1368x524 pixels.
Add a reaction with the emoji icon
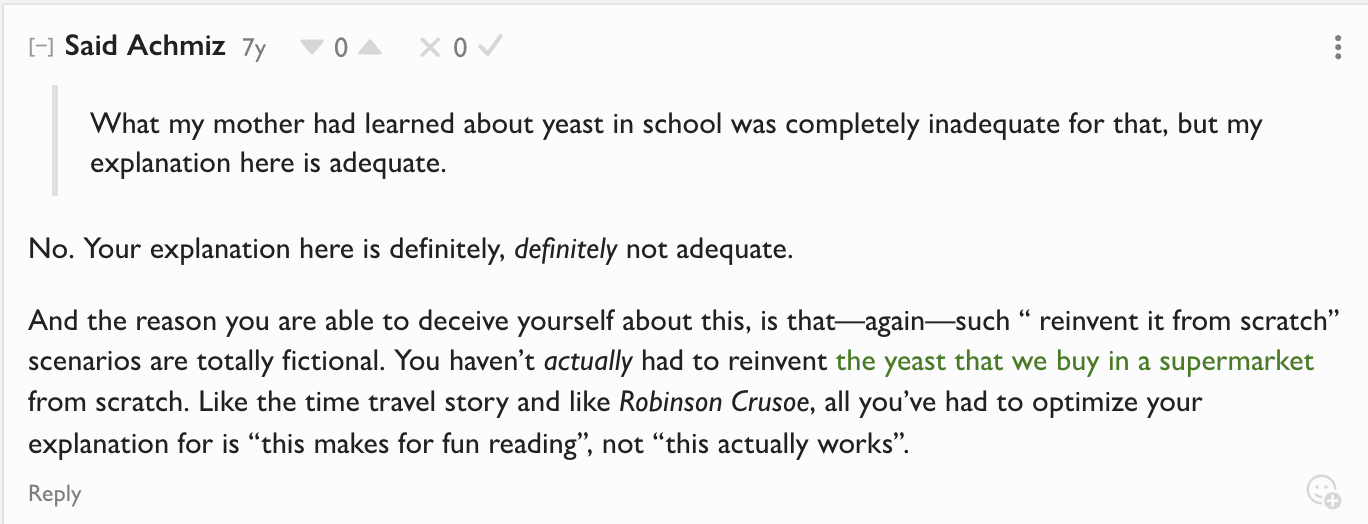(x=1322, y=490)
